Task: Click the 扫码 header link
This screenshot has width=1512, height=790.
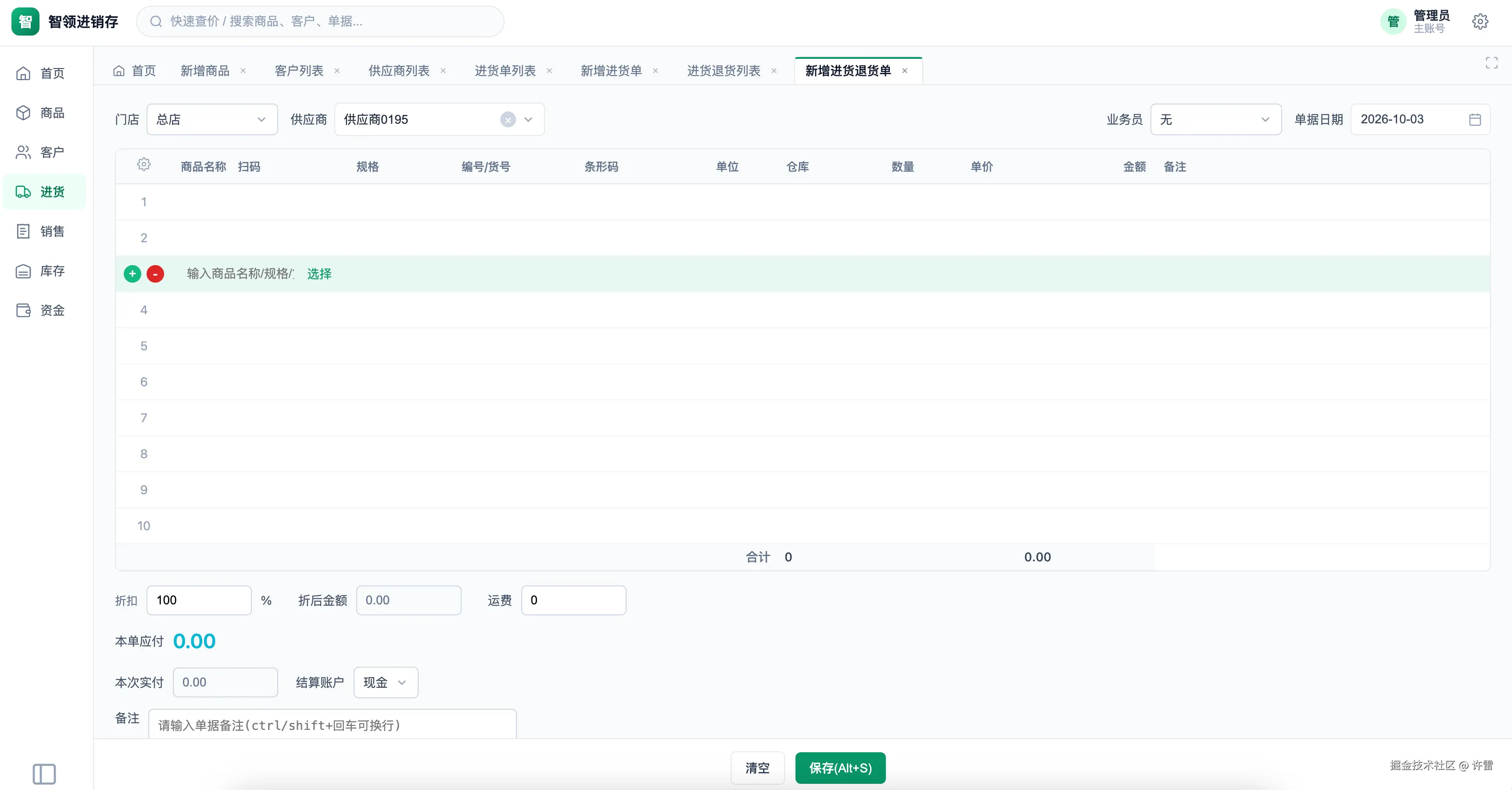Action: point(249,167)
